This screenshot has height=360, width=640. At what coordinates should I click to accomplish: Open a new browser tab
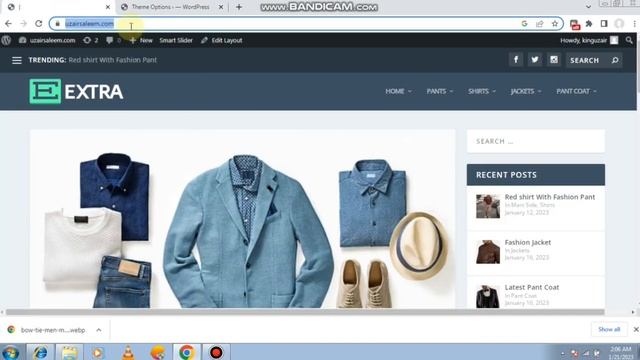point(239,7)
